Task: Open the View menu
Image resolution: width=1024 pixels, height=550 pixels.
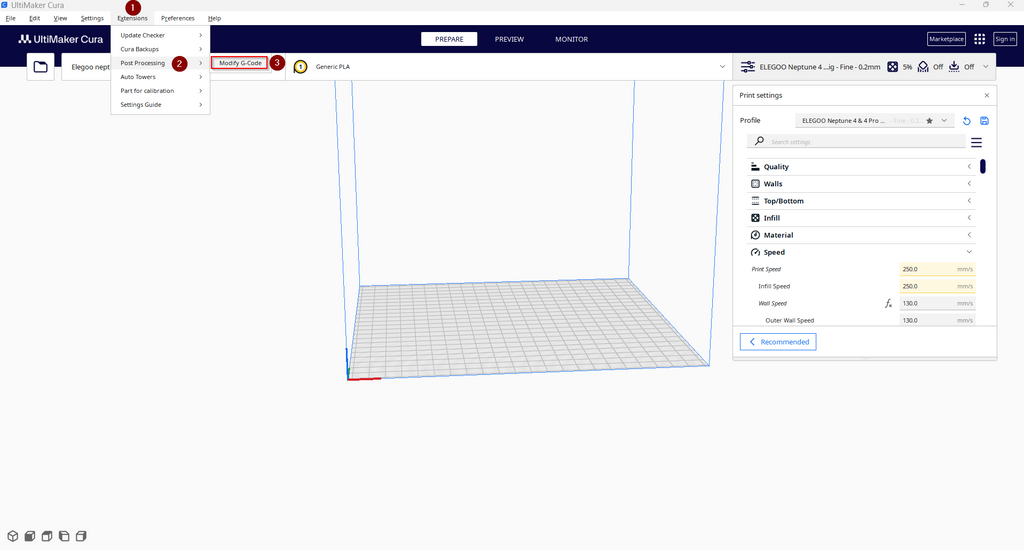Action: point(60,18)
